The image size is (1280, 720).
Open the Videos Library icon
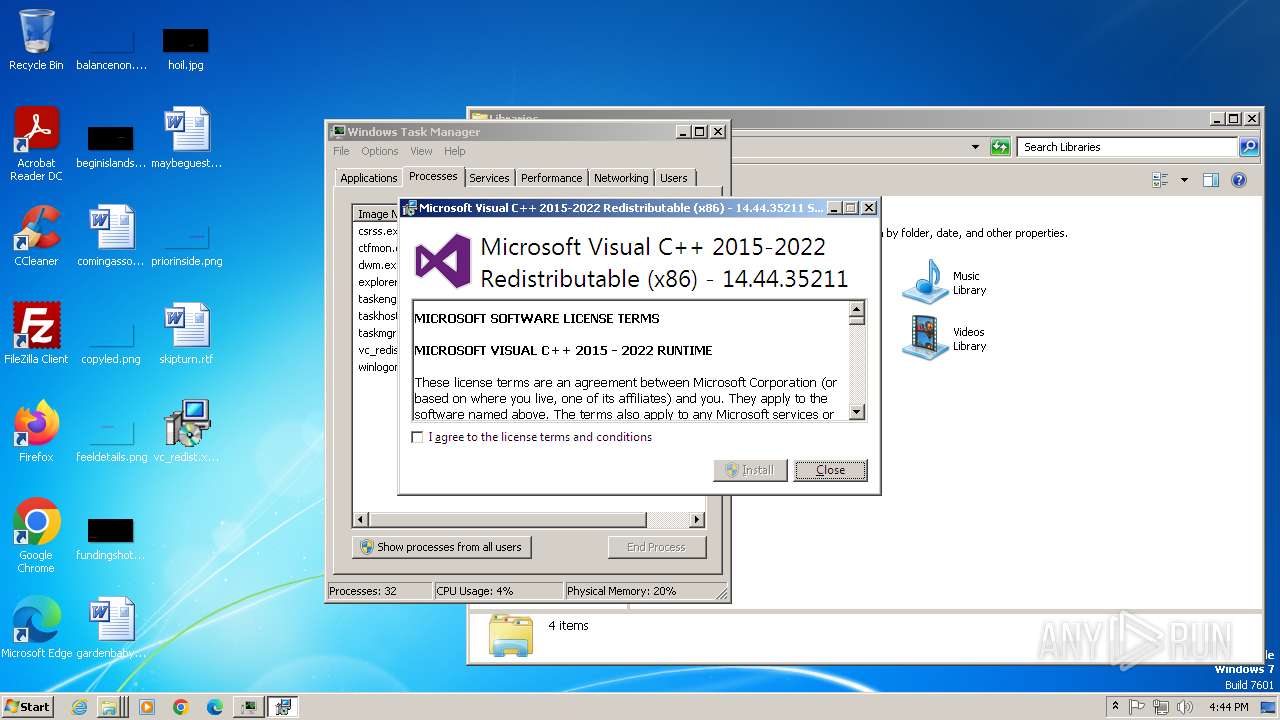pyautogui.click(x=945, y=338)
